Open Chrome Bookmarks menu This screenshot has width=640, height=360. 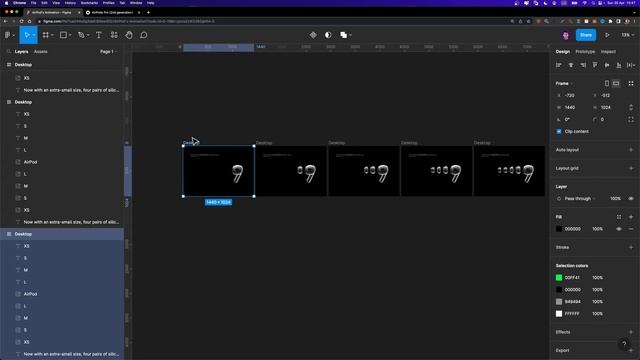89,3
